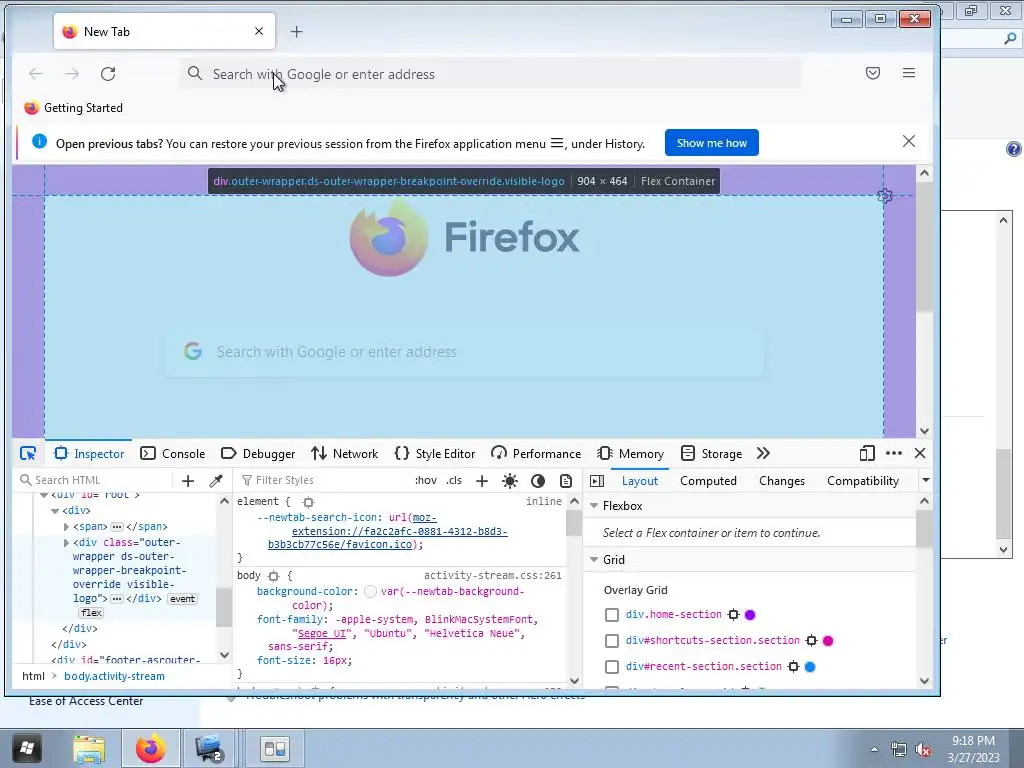
Task: Enable overlay for div#shortcuts-section.section
Action: click(x=611, y=641)
